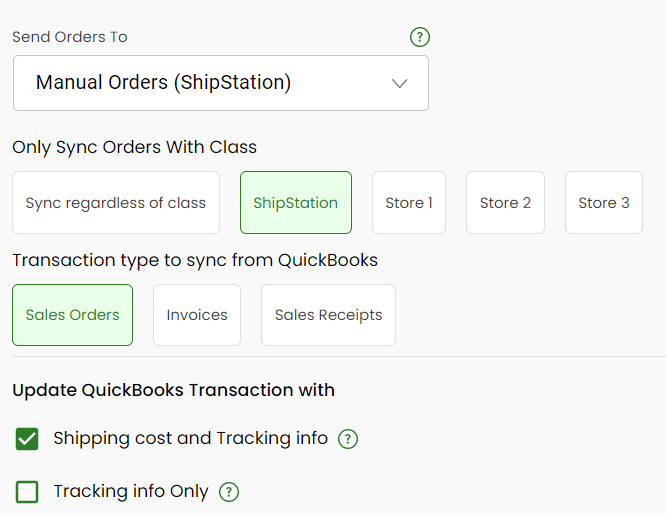Click the Send Orders To label
666x516 pixels.
pyautogui.click(x=70, y=37)
